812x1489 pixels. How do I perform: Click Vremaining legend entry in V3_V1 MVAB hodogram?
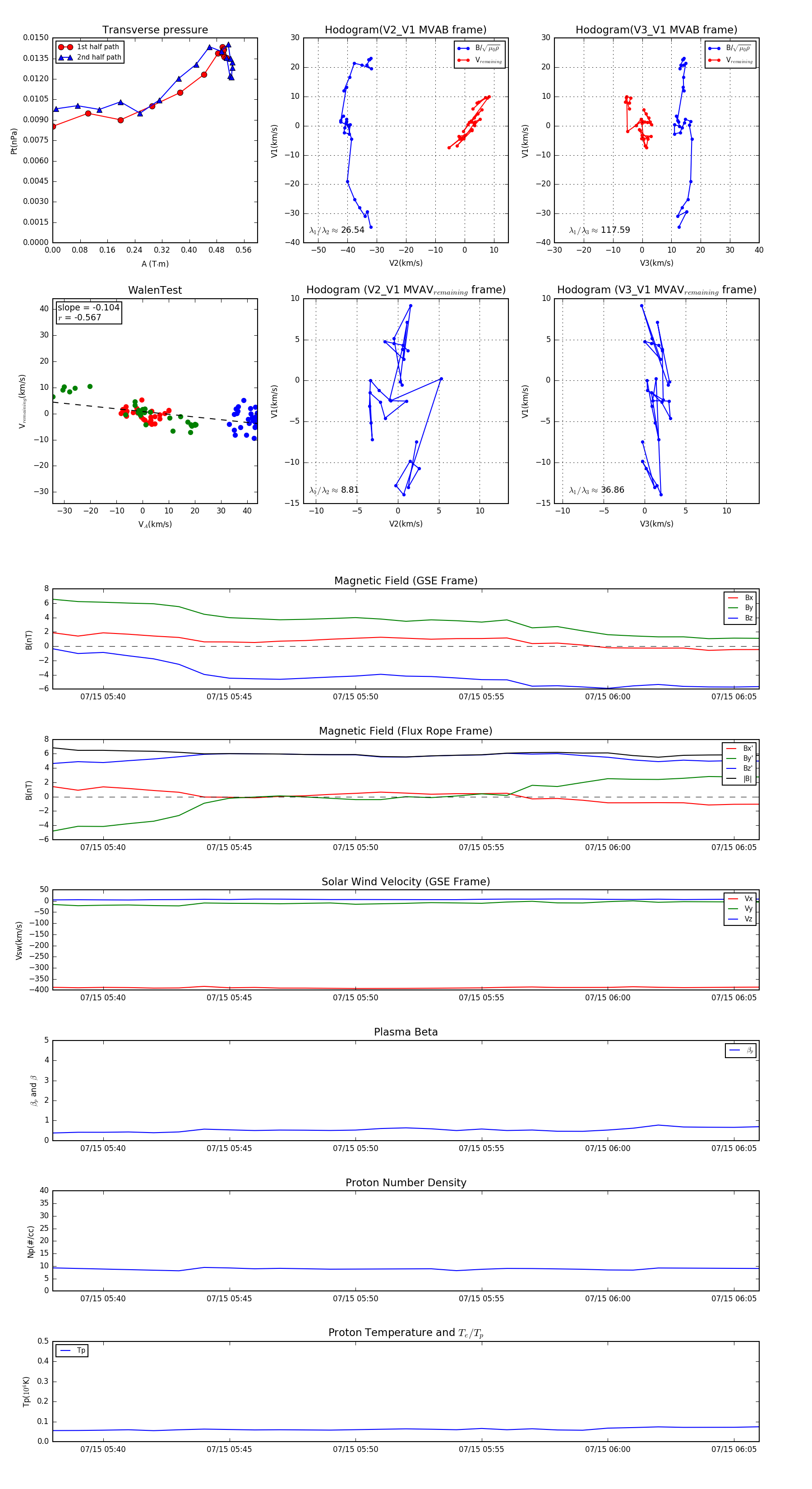(730, 60)
